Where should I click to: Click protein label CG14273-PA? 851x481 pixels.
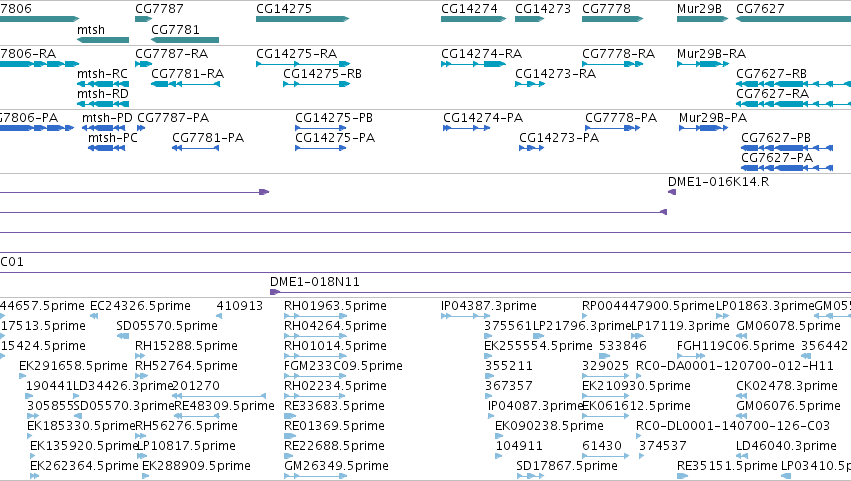[559, 138]
